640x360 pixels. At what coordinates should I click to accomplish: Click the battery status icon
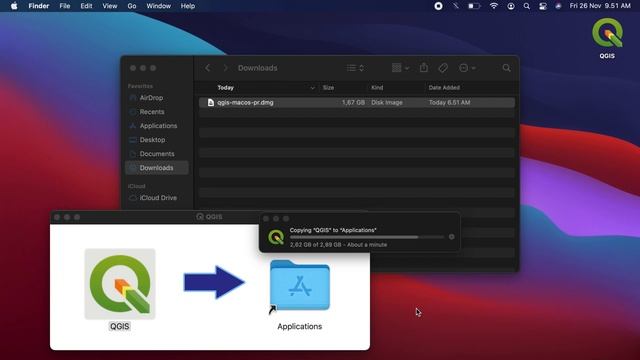coord(474,6)
